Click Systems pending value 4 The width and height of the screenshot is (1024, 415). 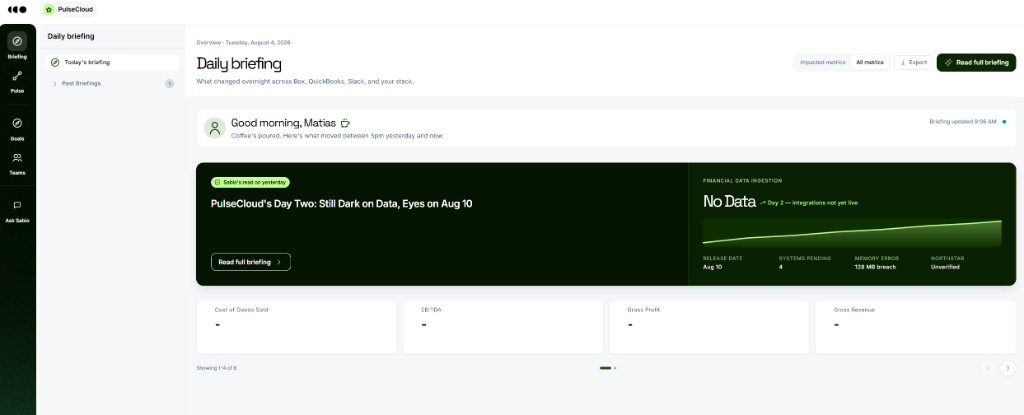780,267
